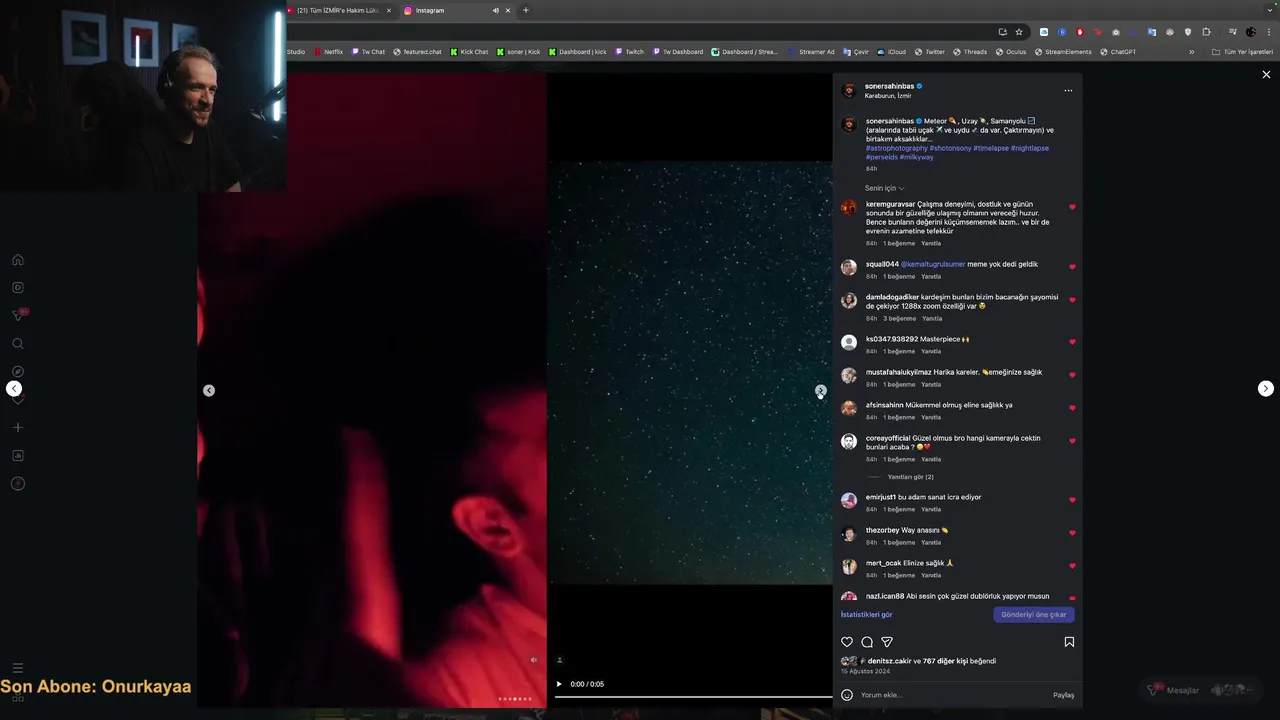Image resolution: width=1280 pixels, height=720 pixels.
Task: Click 'Gönderiyi öne çıkar' button
Action: (x=1034, y=615)
